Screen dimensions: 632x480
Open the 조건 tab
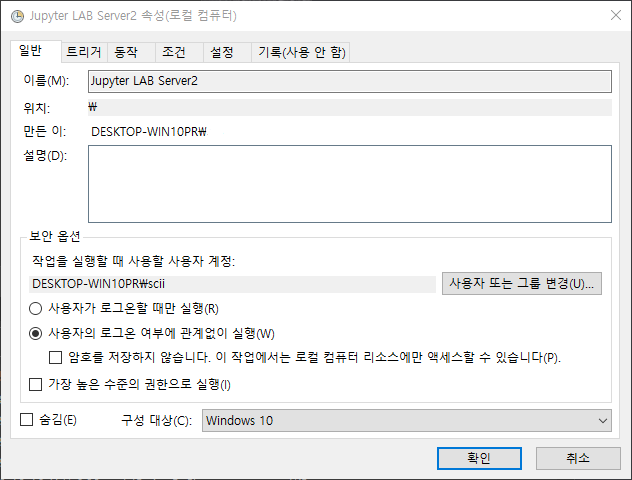coord(179,52)
